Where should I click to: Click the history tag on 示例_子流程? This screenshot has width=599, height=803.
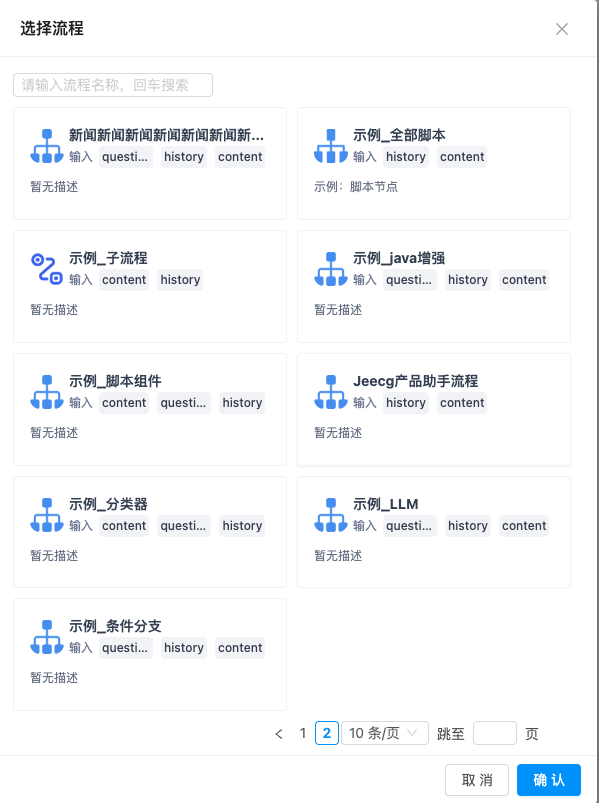[x=180, y=280]
